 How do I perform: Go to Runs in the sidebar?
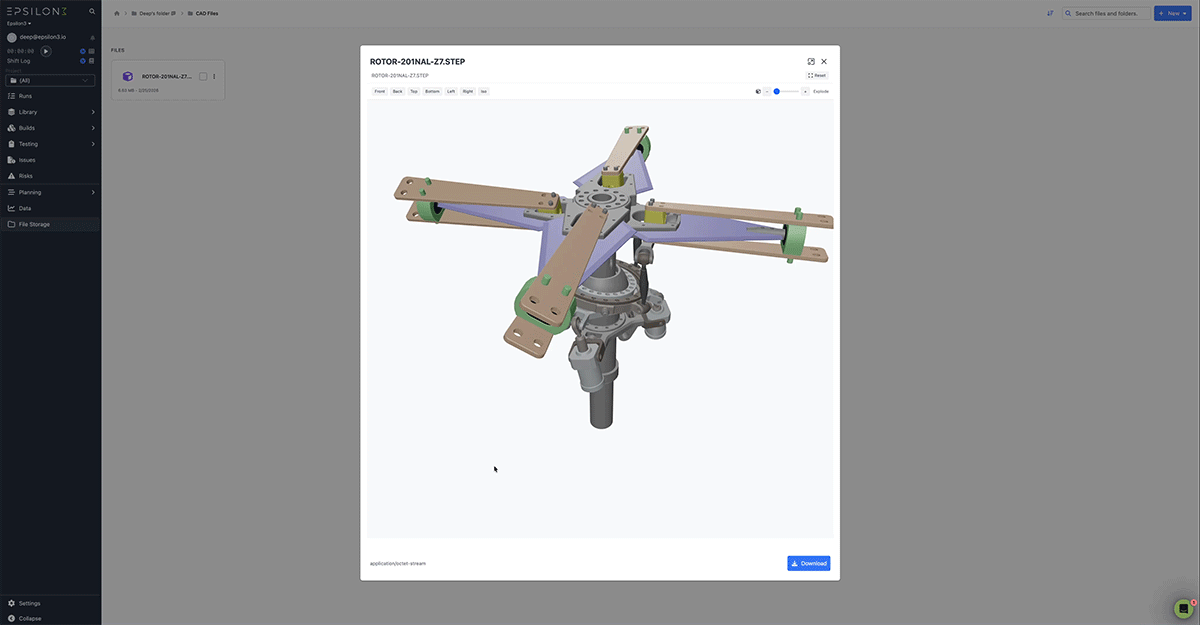[50, 96]
